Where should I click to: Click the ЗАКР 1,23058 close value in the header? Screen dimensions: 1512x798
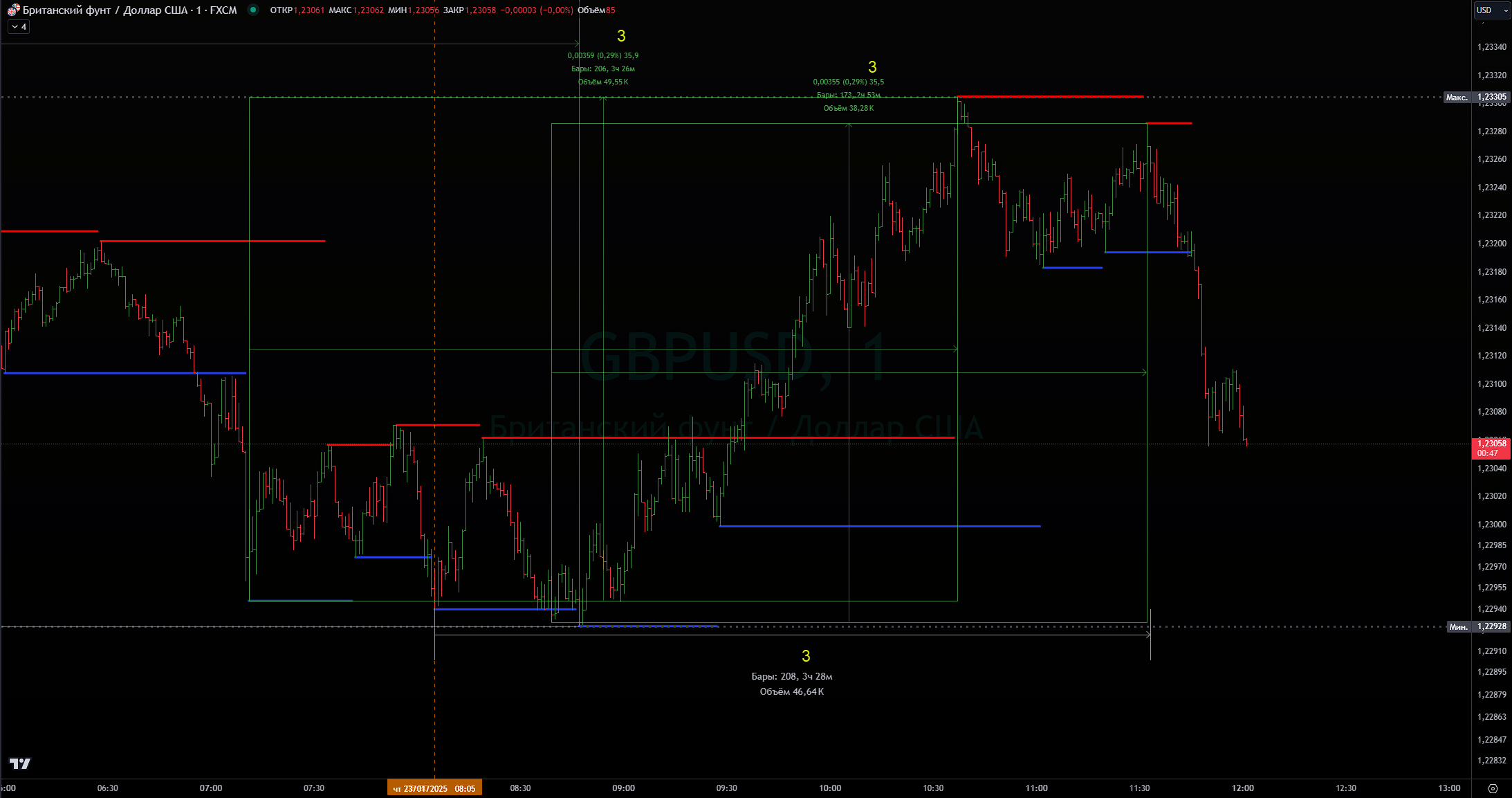click(470, 10)
